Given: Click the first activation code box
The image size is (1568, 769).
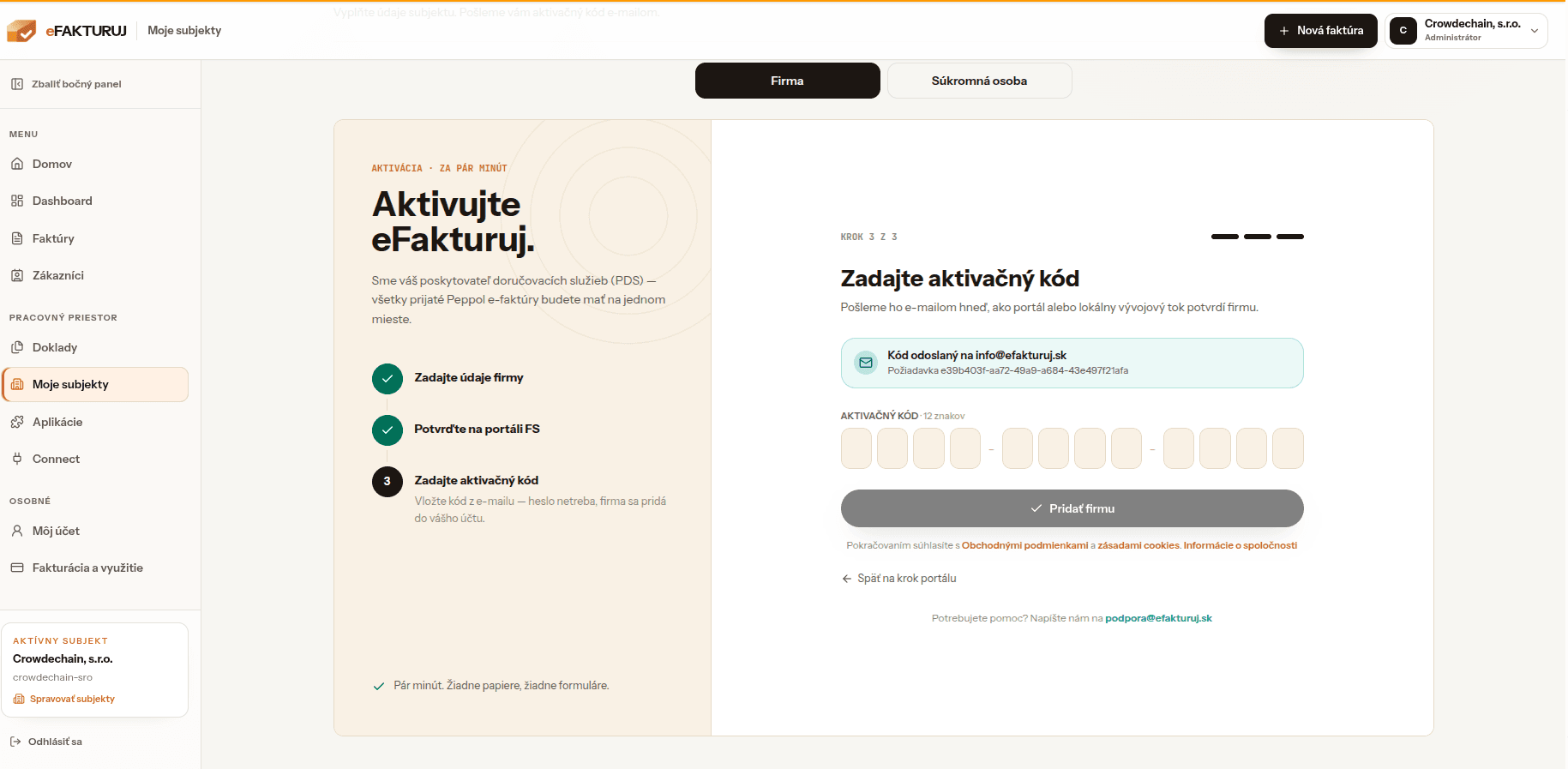Looking at the screenshot, I should click(x=856, y=448).
